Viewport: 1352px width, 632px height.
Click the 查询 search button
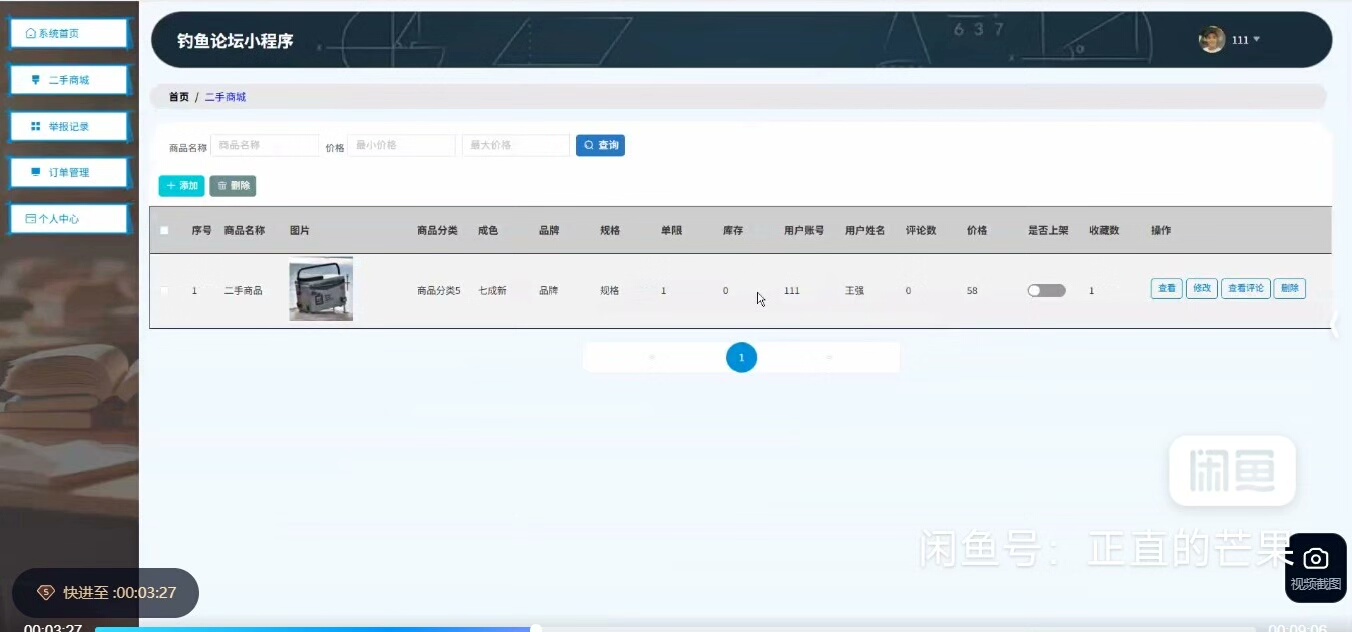coord(600,145)
